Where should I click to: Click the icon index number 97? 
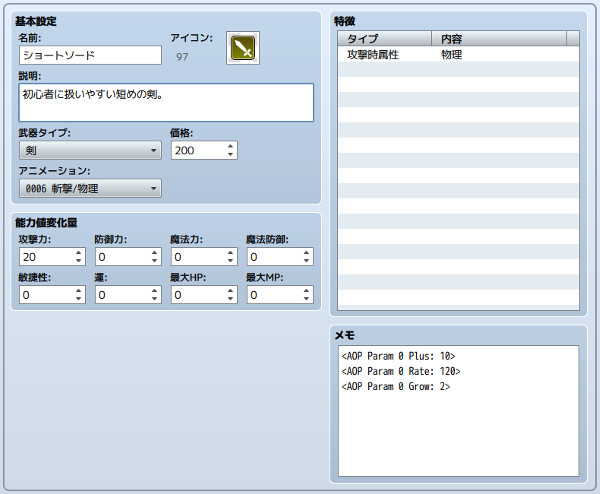[182, 57]
